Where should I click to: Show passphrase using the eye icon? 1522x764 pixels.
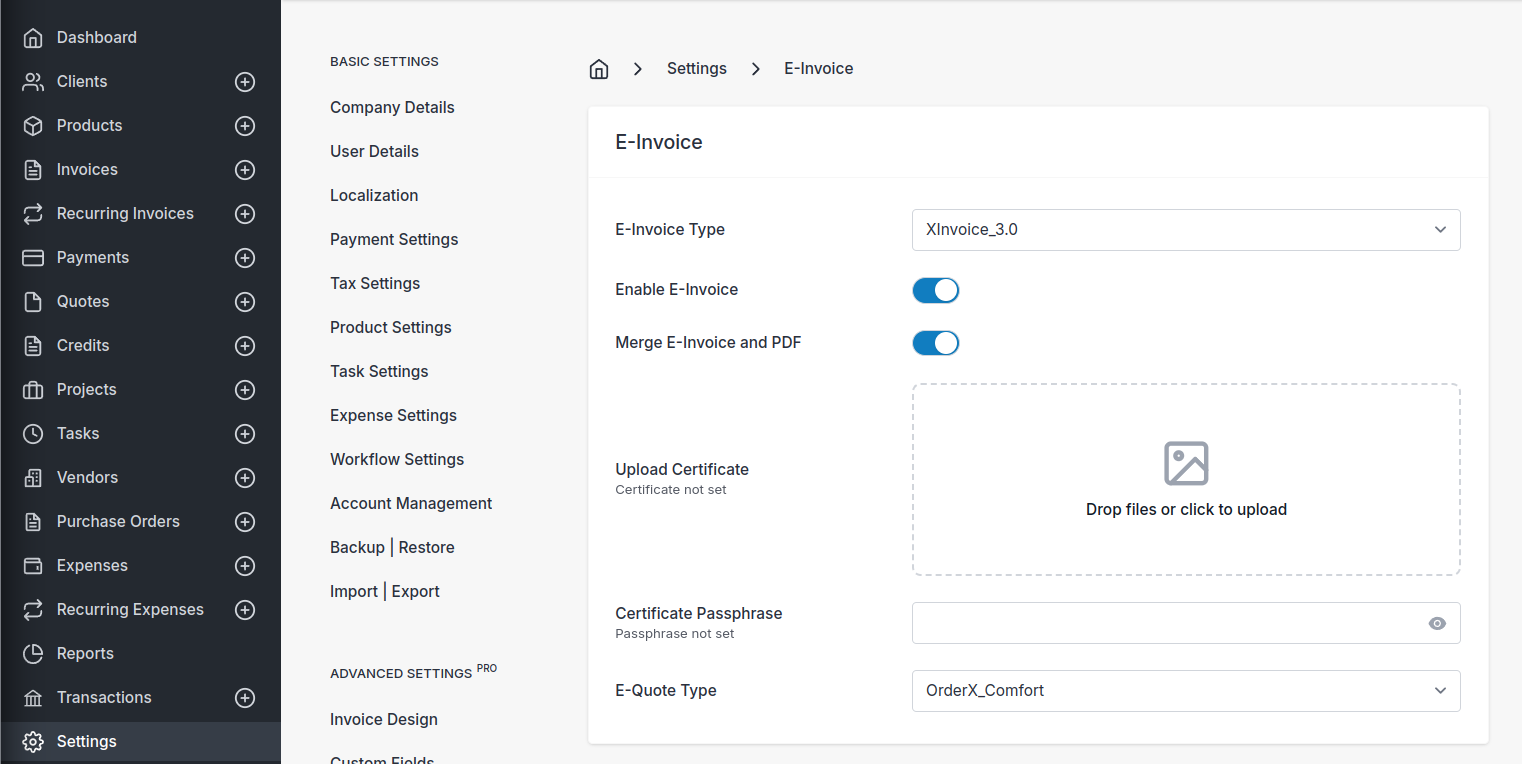pos(1437,623)
